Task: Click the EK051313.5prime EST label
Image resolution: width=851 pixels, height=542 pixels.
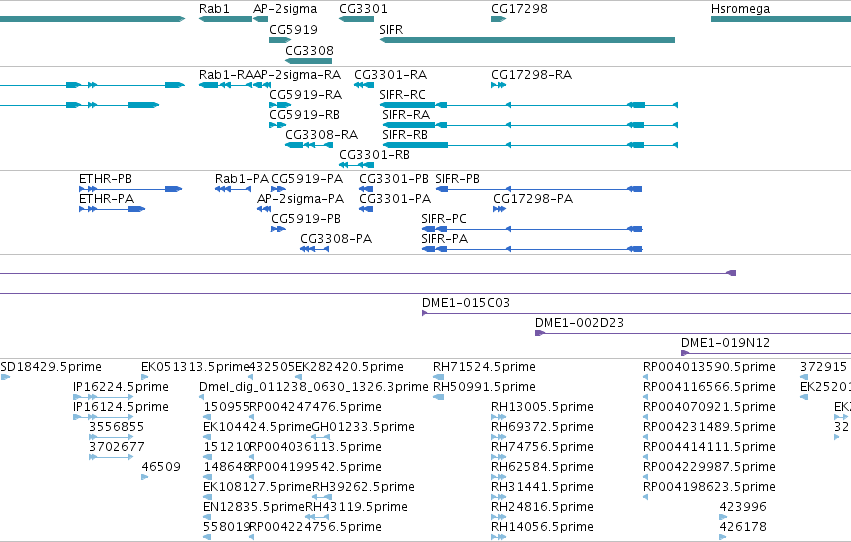Action: coord(194,367)
